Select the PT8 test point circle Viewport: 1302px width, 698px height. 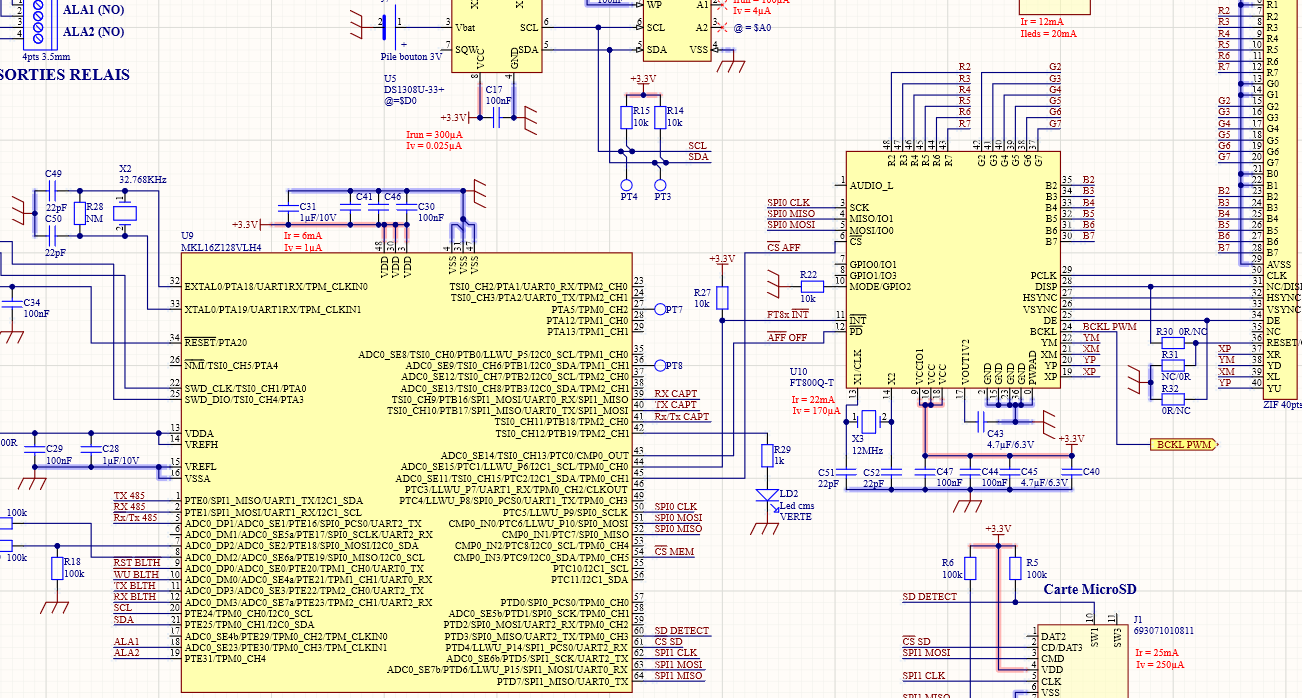660,365
